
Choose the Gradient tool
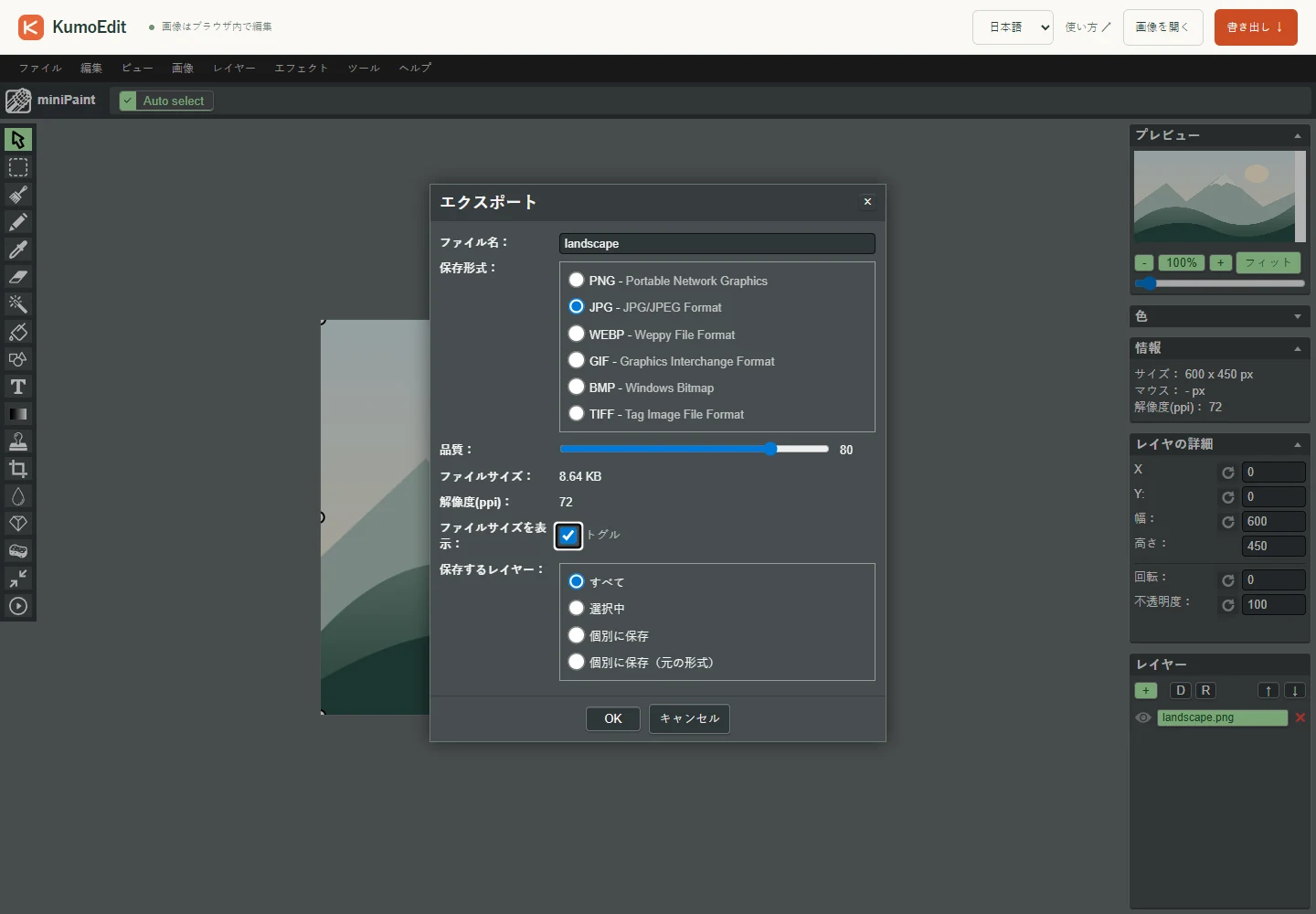click(18, 414)
